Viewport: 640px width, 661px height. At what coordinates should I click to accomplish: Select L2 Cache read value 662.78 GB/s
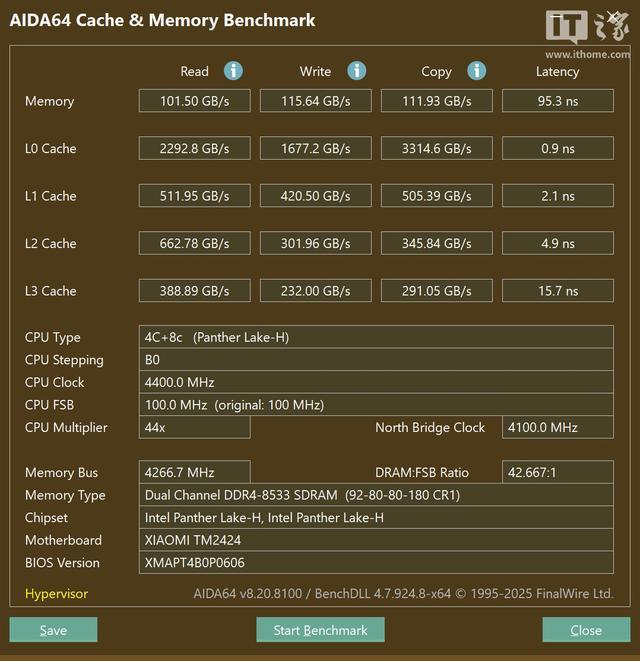195,243
